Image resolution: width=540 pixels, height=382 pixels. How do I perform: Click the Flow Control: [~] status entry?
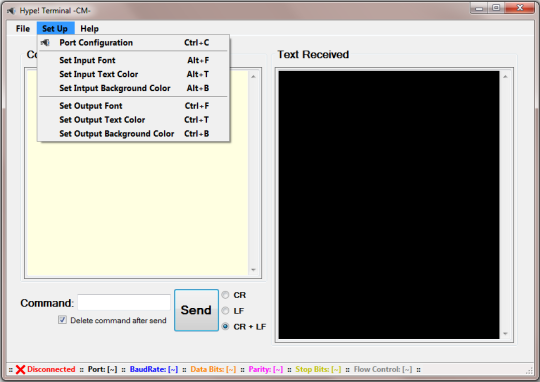[383, 369]
